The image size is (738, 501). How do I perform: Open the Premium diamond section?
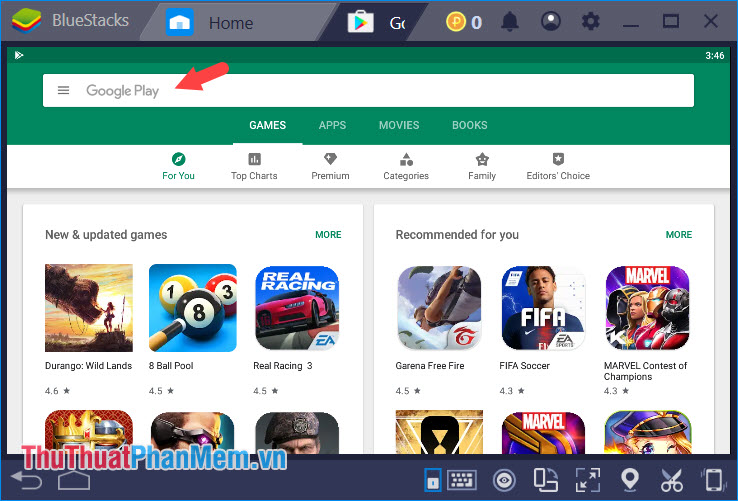(x=330, y=167)
